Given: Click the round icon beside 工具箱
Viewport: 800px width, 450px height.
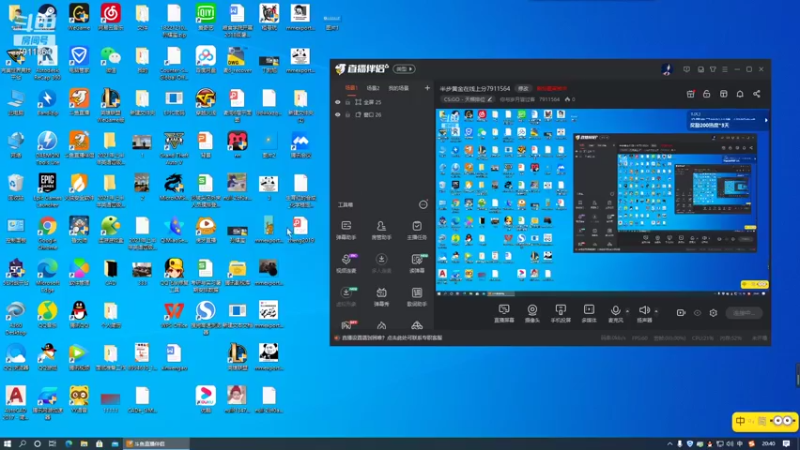Looking at the screenshot, I should tap(423, 205).
